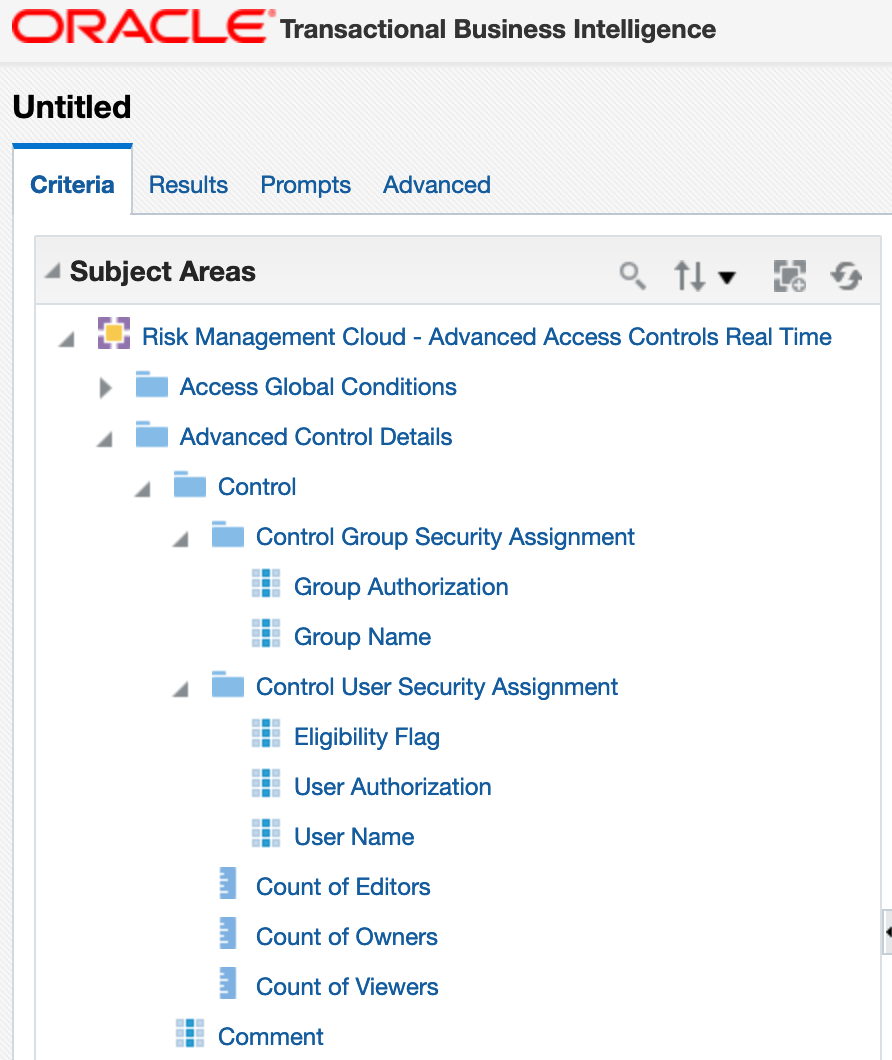Switch to the Criteria tab
Image resolution: width=892 pixels, height=1060 pixels.
[72, 185]
